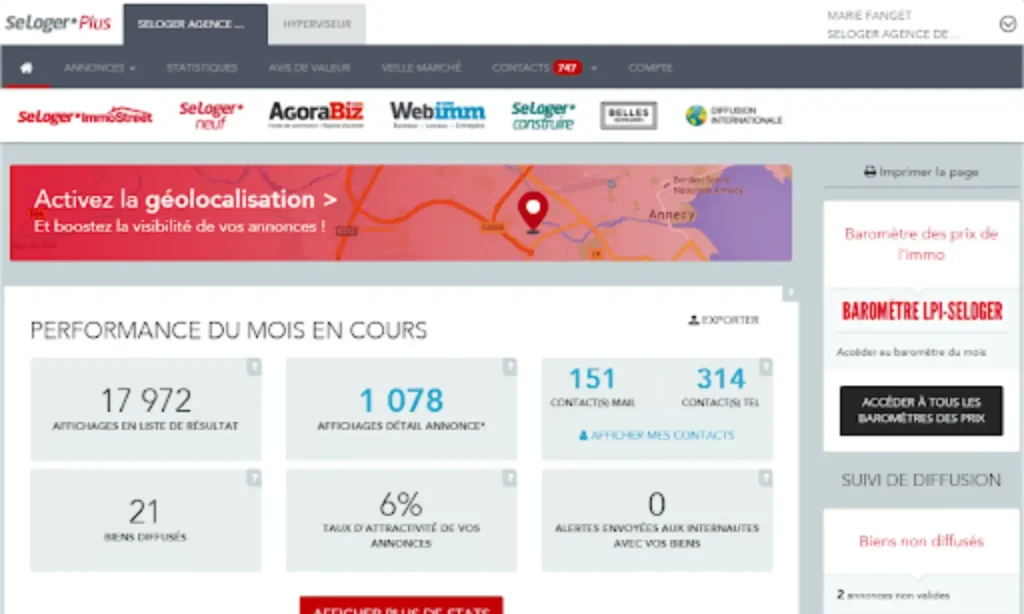Click the Afficher mes contacts link
Screen dimensions: 1024x614
click(656, 435)
